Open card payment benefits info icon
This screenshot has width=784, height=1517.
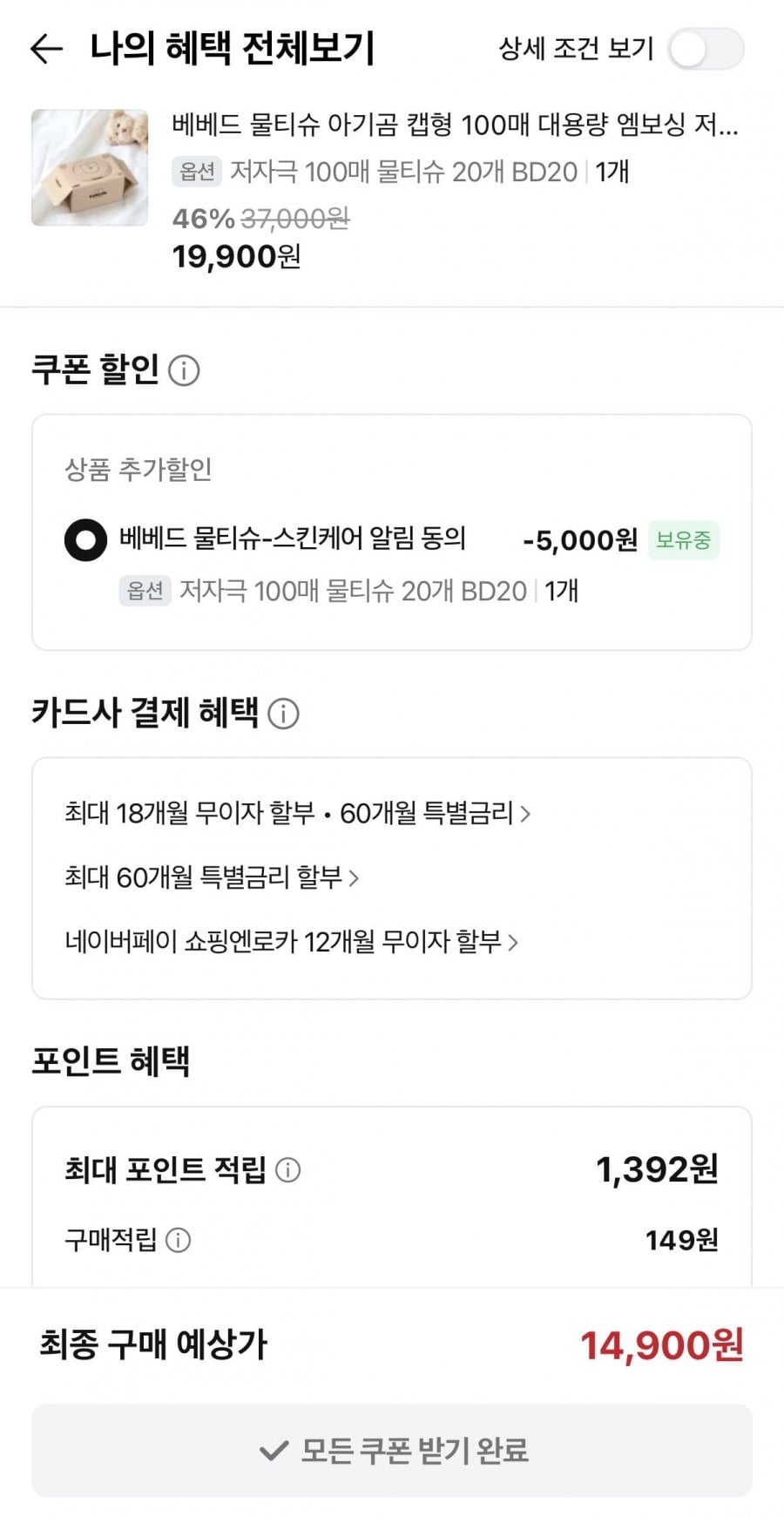(283, 714)
